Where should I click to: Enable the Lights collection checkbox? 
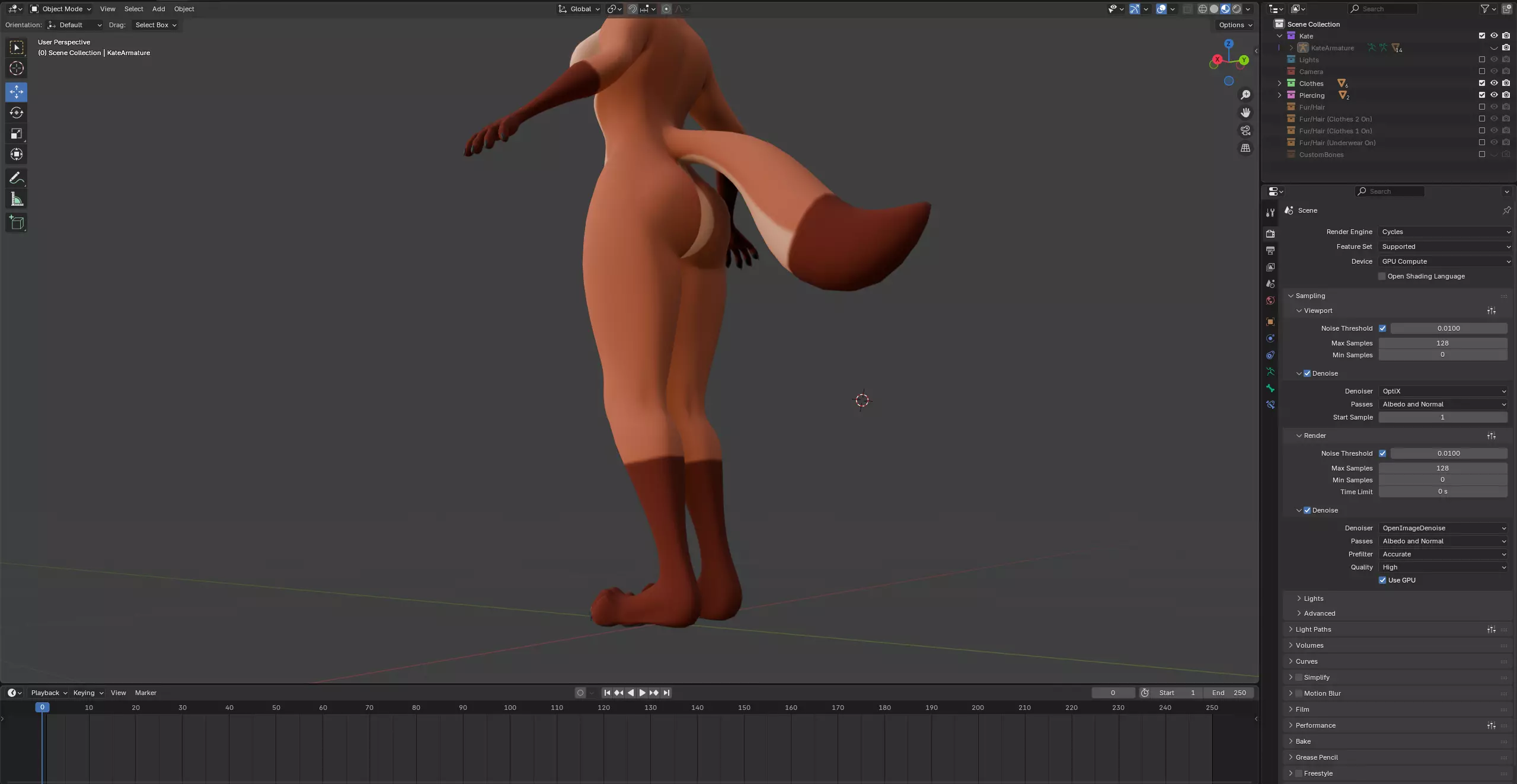(x=1482, y=59)
